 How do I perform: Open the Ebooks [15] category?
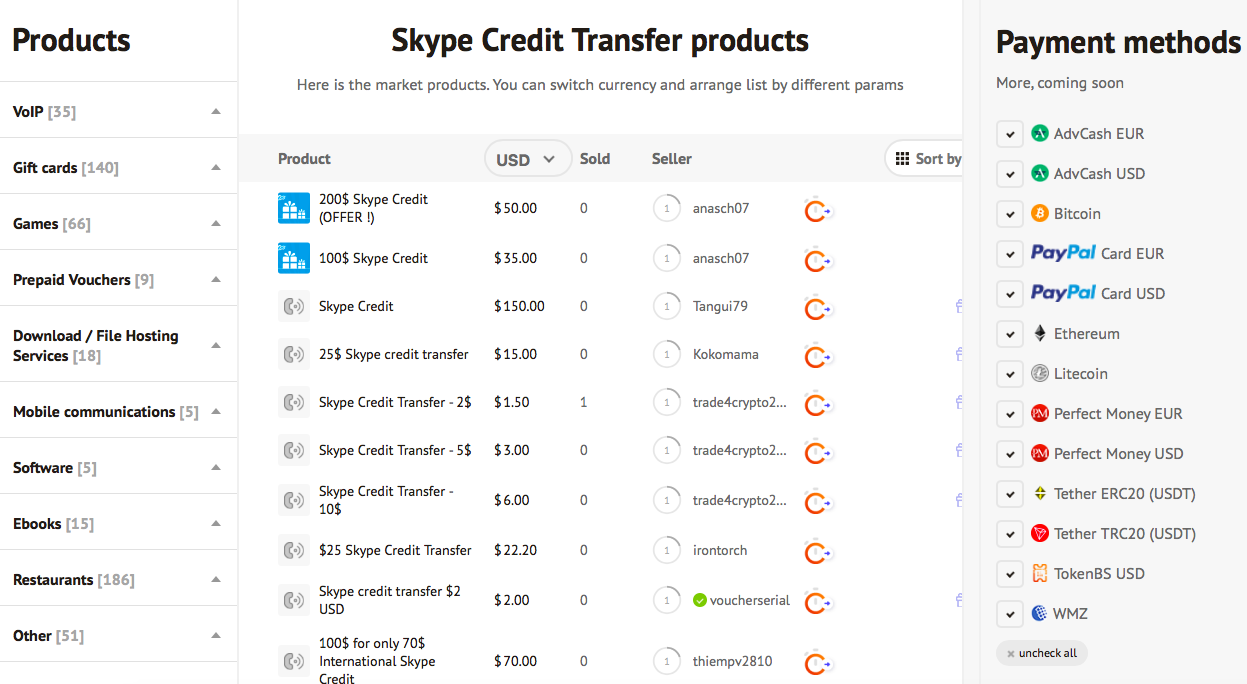53,524
